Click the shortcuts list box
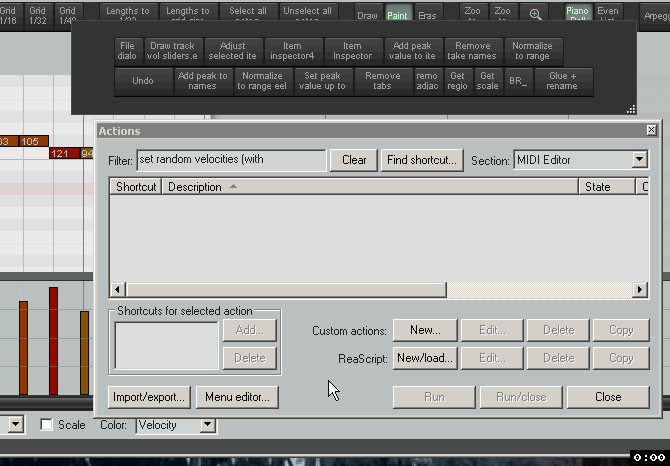670x466 pixels. coord(167,346)
